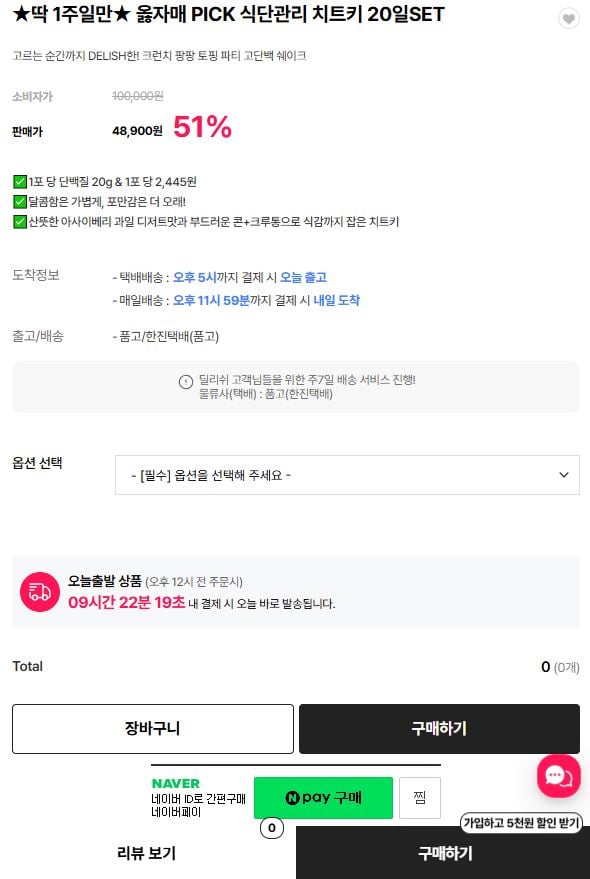Click the green checkmark beside 달콤함은 가볍게 line
This screenshot has width=590, height=879.
click(20, 201)
